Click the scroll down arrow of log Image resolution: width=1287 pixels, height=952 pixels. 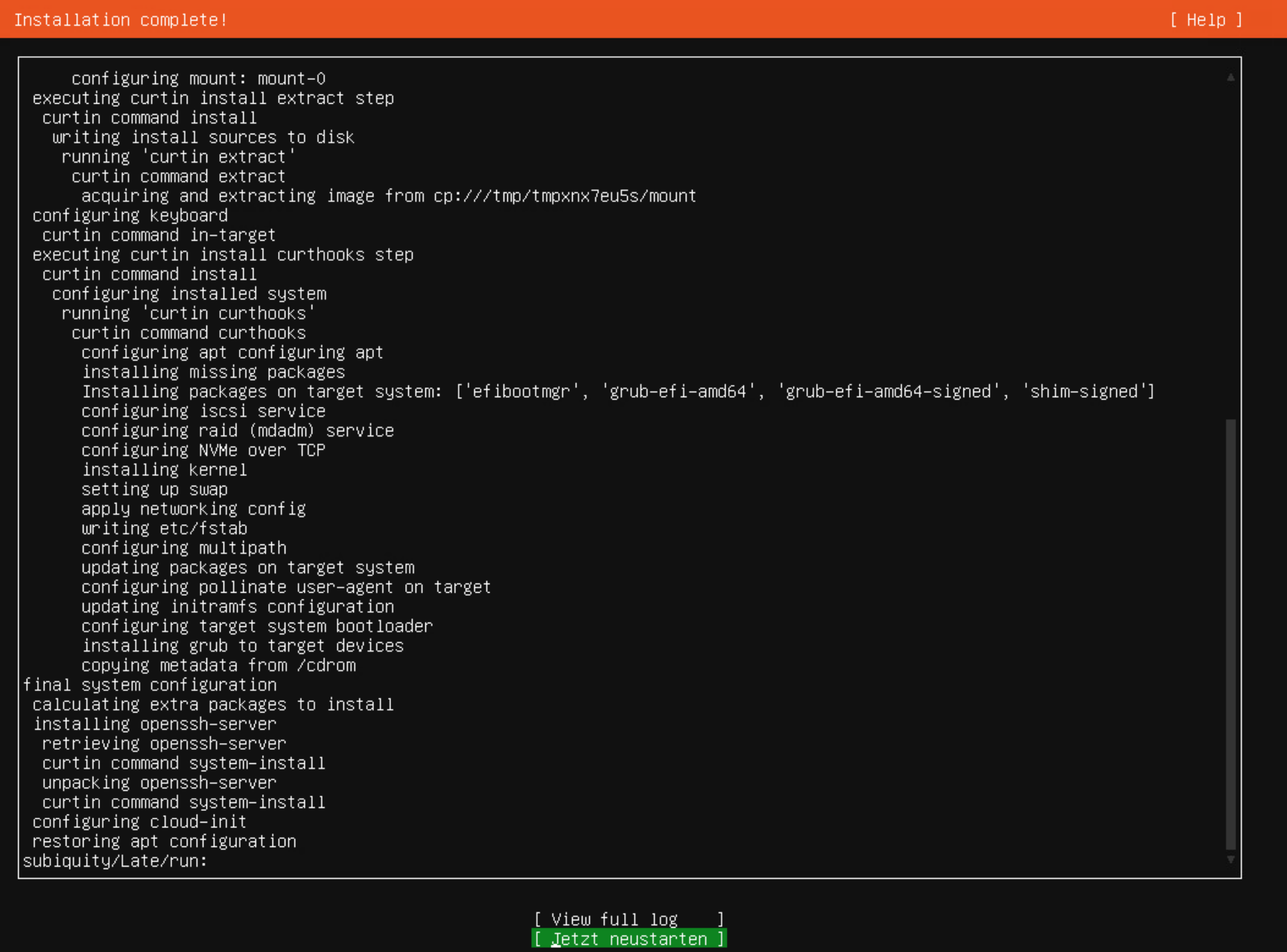1230,859
